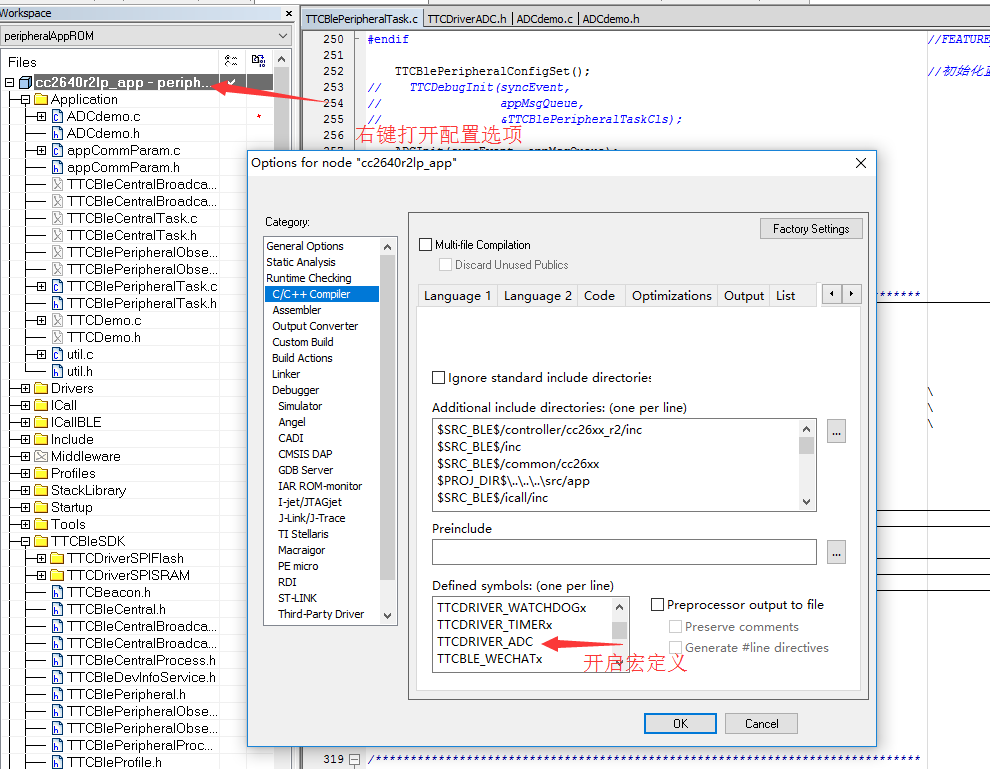Click the TTCDemo.h excluded file icon

57,338
